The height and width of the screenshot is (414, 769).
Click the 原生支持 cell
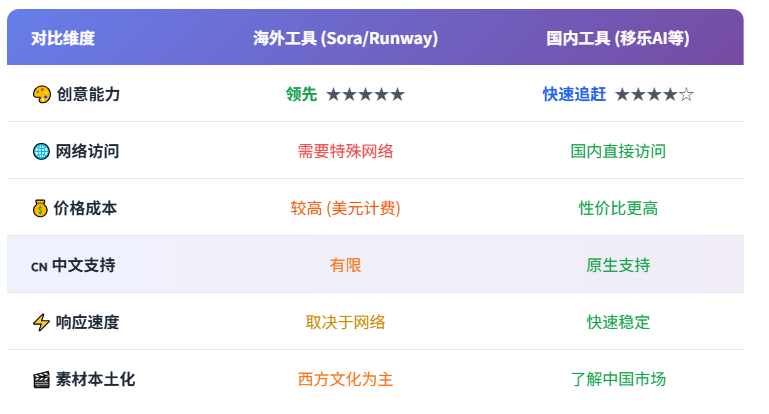point(618,265)
